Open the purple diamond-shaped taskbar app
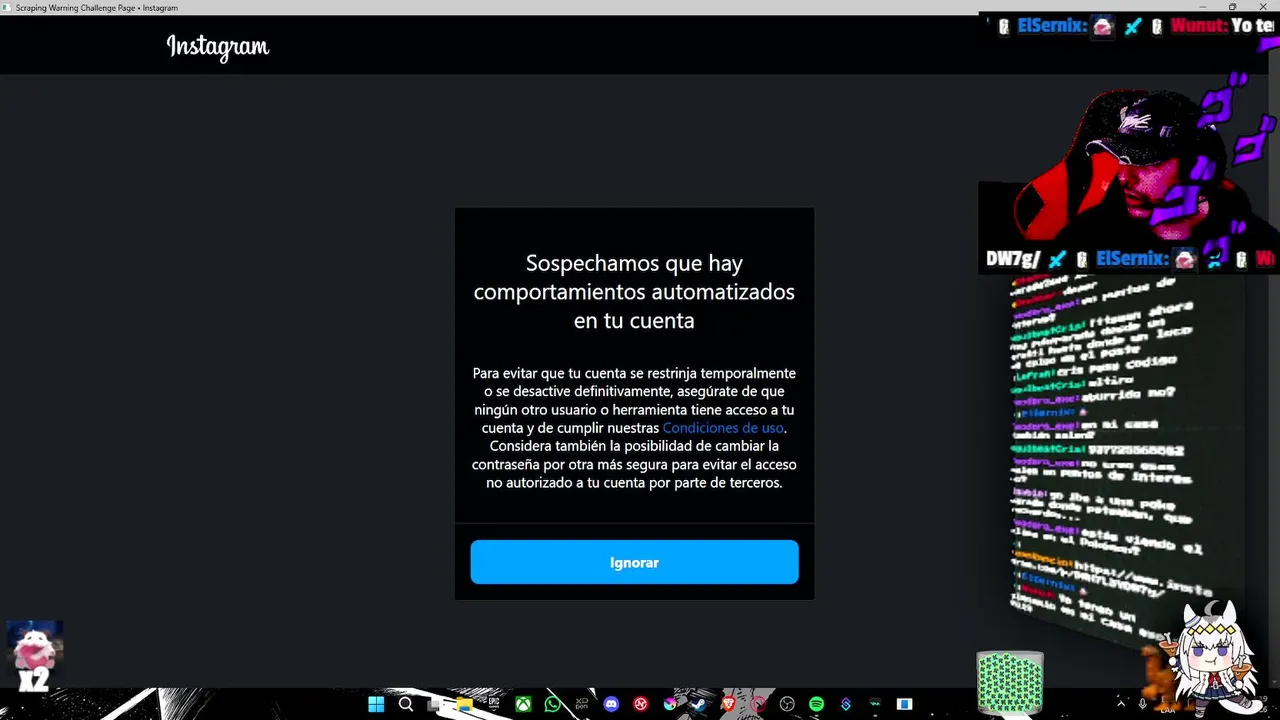This screenshot has height=720, width=1280. click(845, 704)
